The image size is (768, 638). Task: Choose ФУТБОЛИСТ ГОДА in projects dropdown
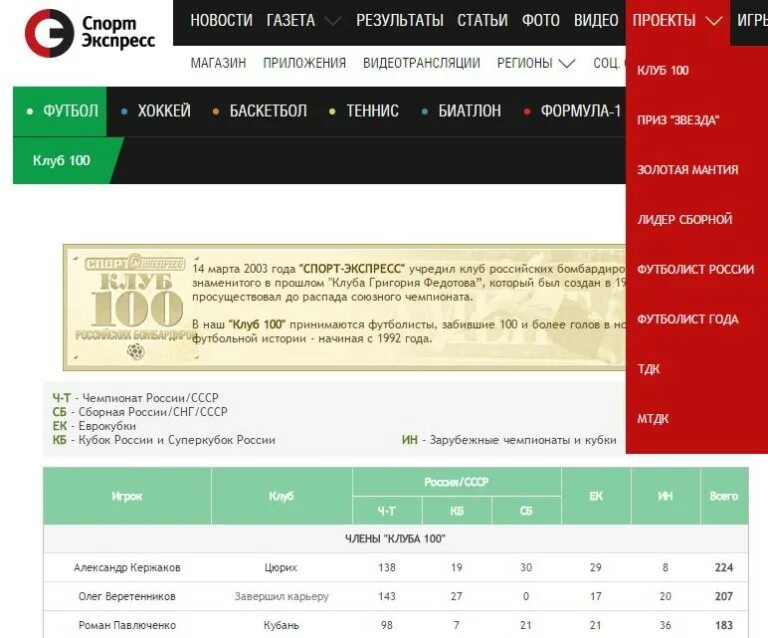687,319
